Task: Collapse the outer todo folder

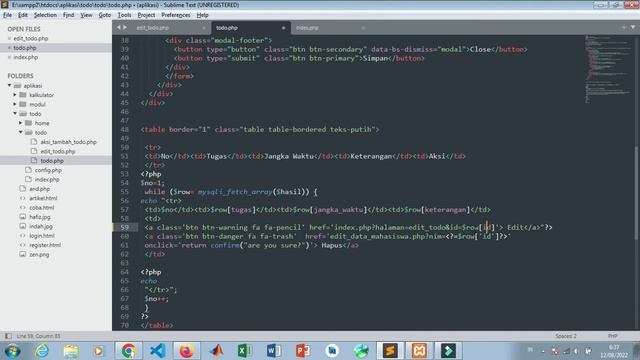Action: 15,113
